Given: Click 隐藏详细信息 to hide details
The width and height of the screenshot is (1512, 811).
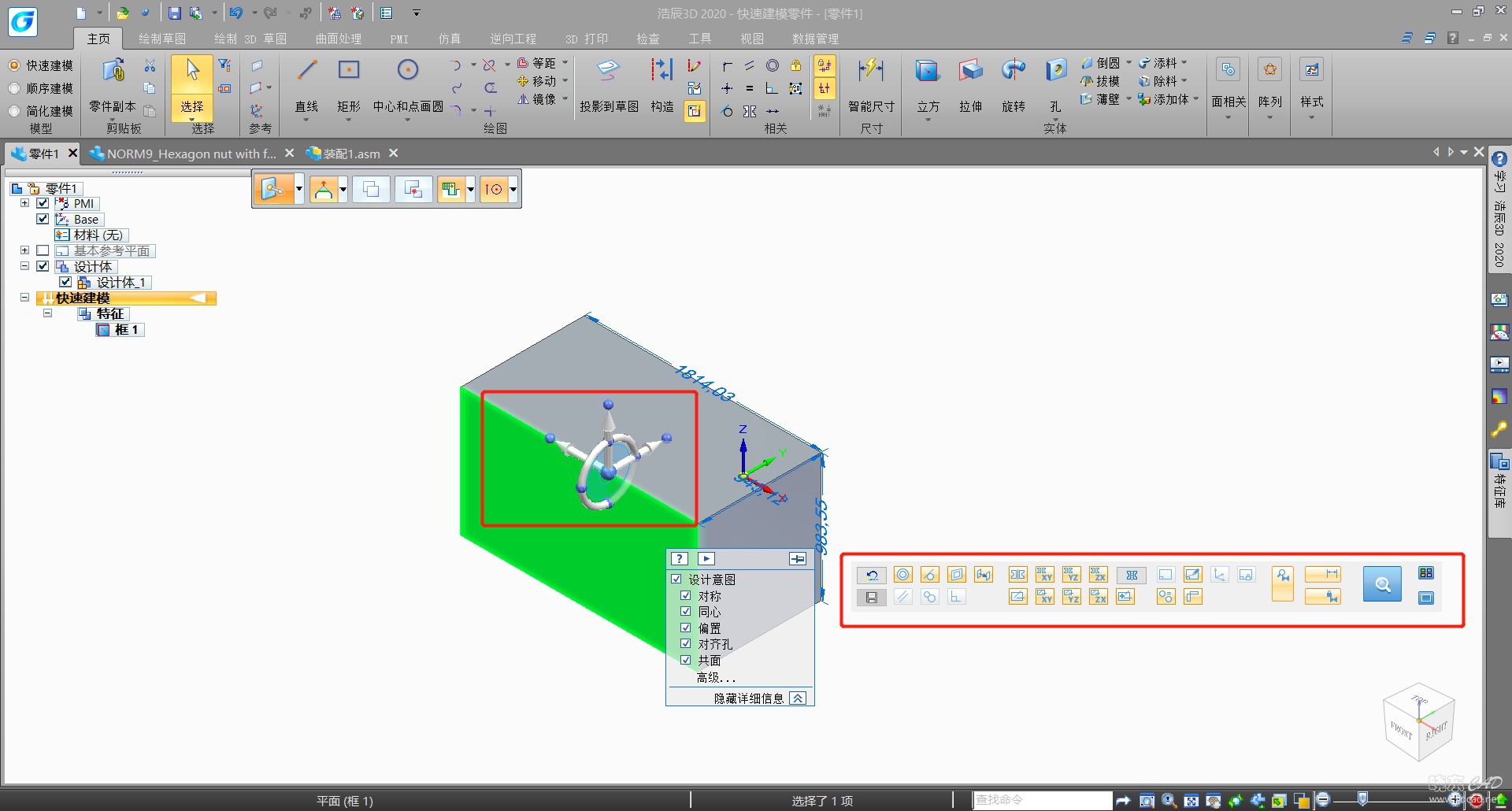Looking at the screenshot, I should [x=749, y=698].
